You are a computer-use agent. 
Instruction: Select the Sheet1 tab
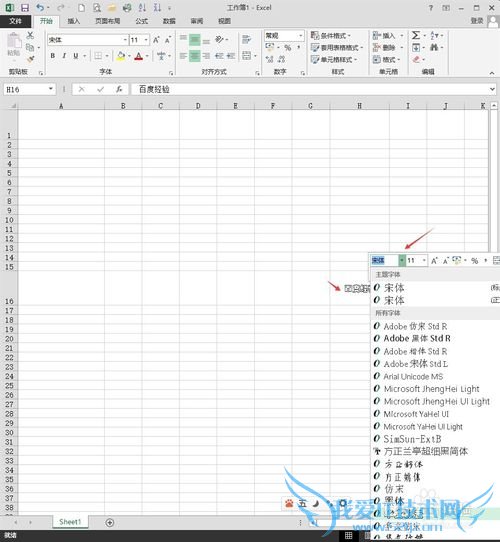pyautogui.click(x=70, y=522)
